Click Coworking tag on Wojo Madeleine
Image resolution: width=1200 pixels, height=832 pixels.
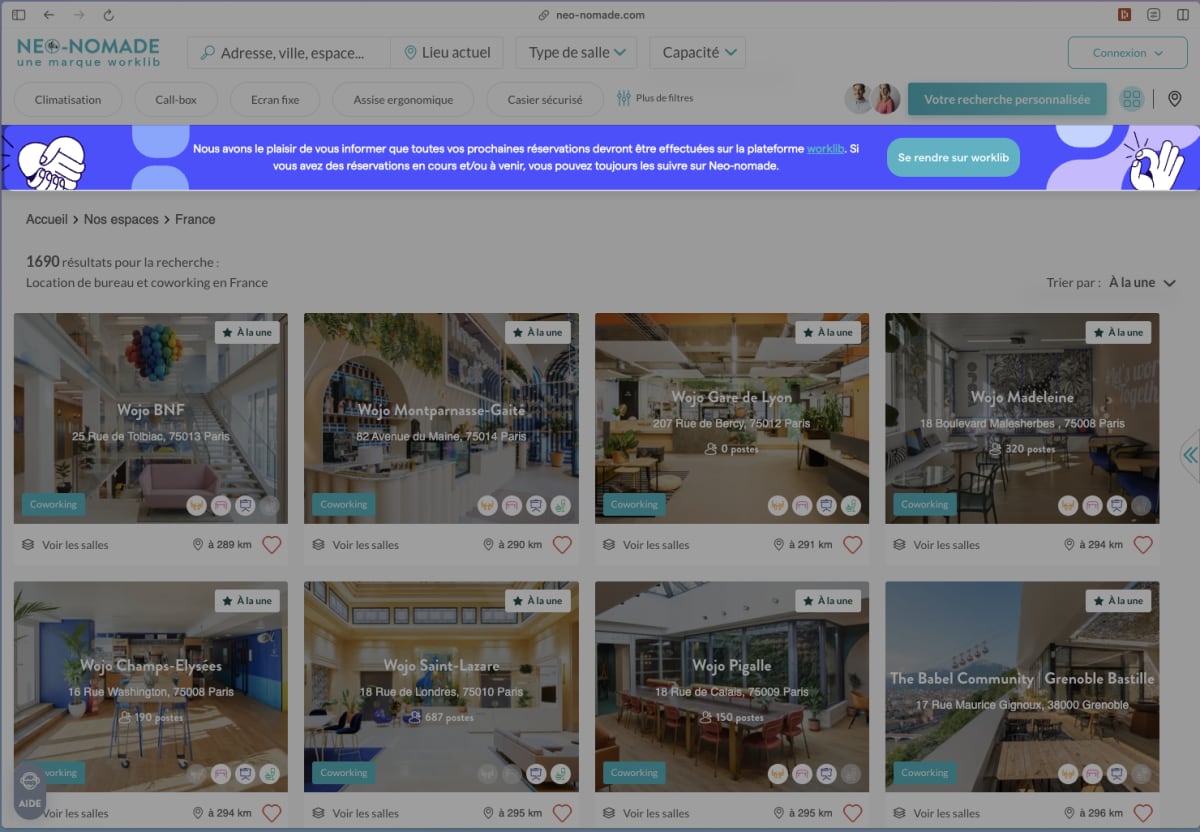924,505
